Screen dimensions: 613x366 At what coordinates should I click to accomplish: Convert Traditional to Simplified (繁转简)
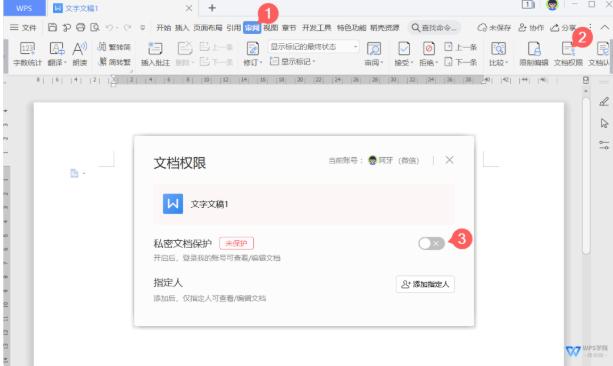point(114,47)
